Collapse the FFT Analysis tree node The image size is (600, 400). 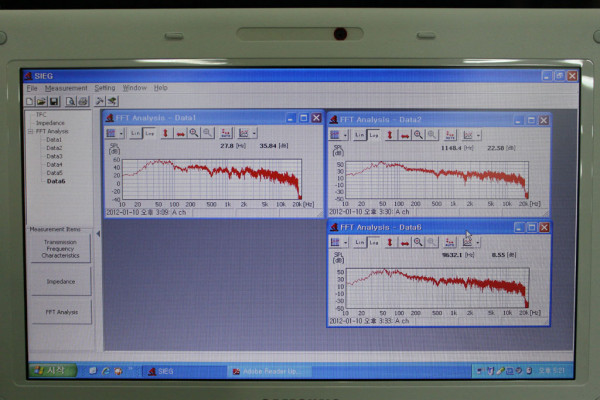pyautogui.click(x=30, y=131)
